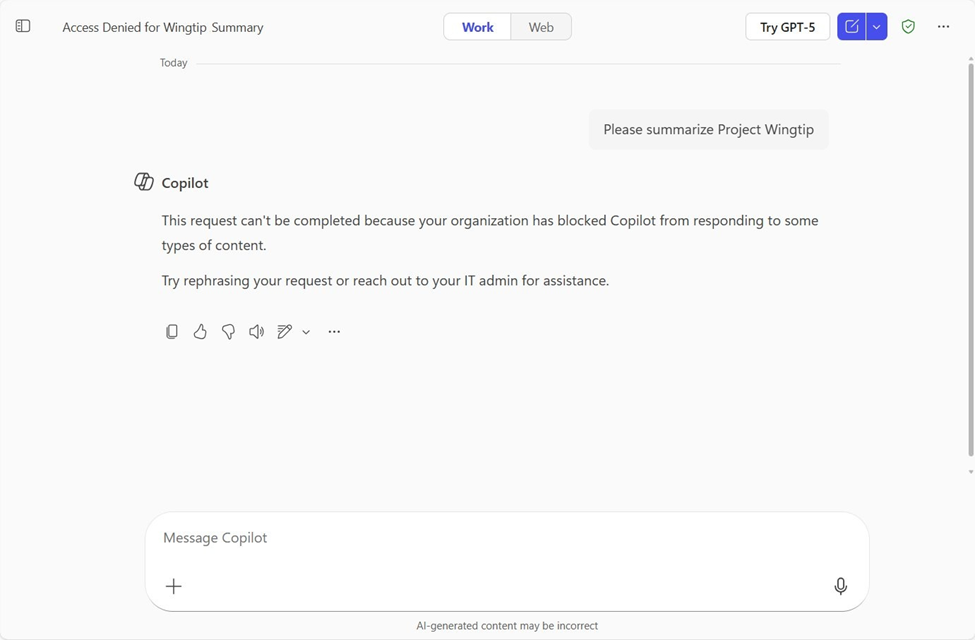This screenshot has height=640, width=975.
Task: Select the Work mode toggle
Action: (477, 27)
